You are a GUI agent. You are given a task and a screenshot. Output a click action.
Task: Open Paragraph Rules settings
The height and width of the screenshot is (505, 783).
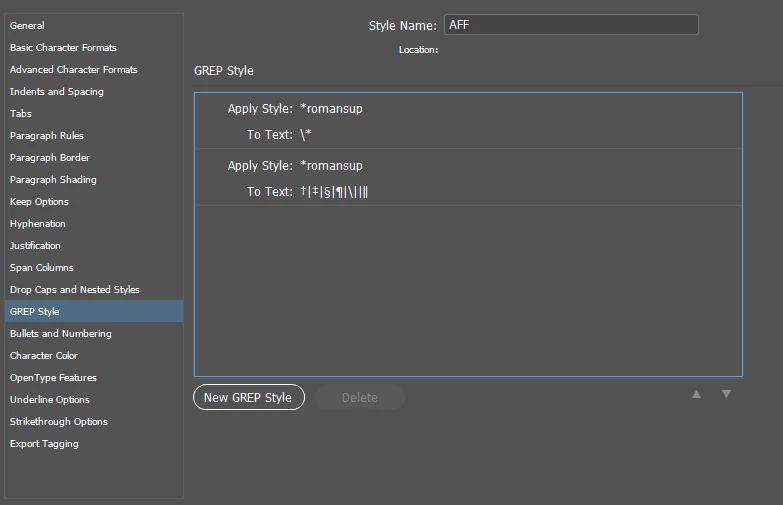[94, 135]
